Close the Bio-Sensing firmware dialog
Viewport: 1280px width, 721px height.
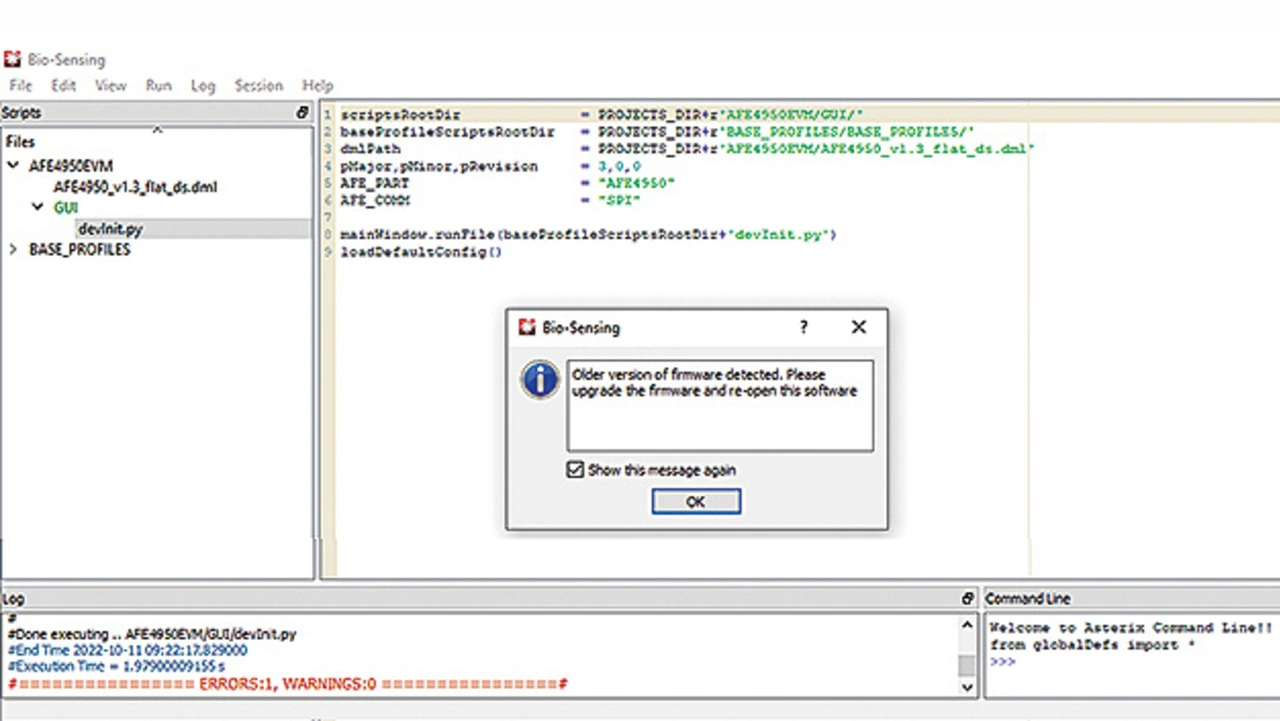[x=858, y=327]
